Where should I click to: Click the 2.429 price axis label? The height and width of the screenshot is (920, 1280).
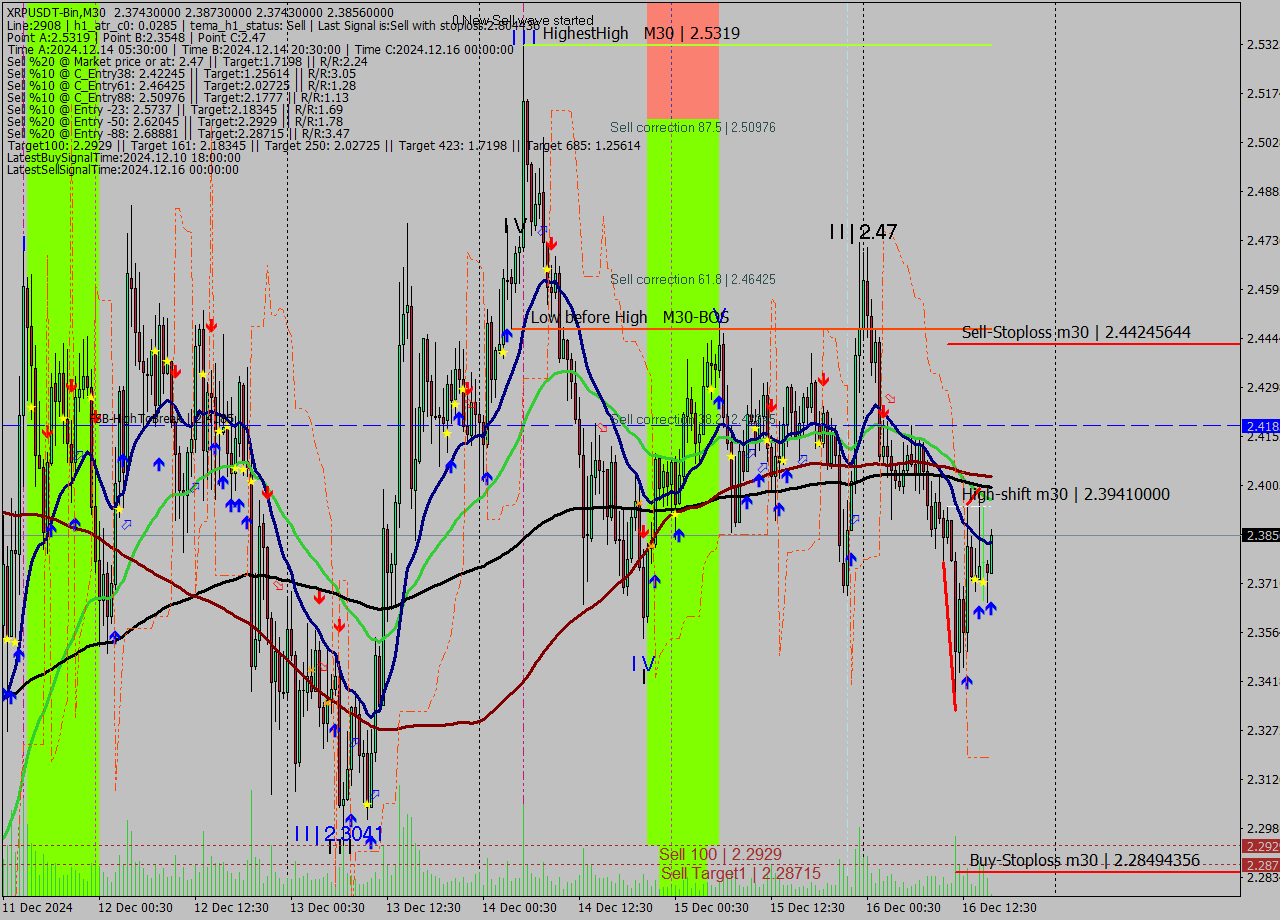pos(1262,388)
